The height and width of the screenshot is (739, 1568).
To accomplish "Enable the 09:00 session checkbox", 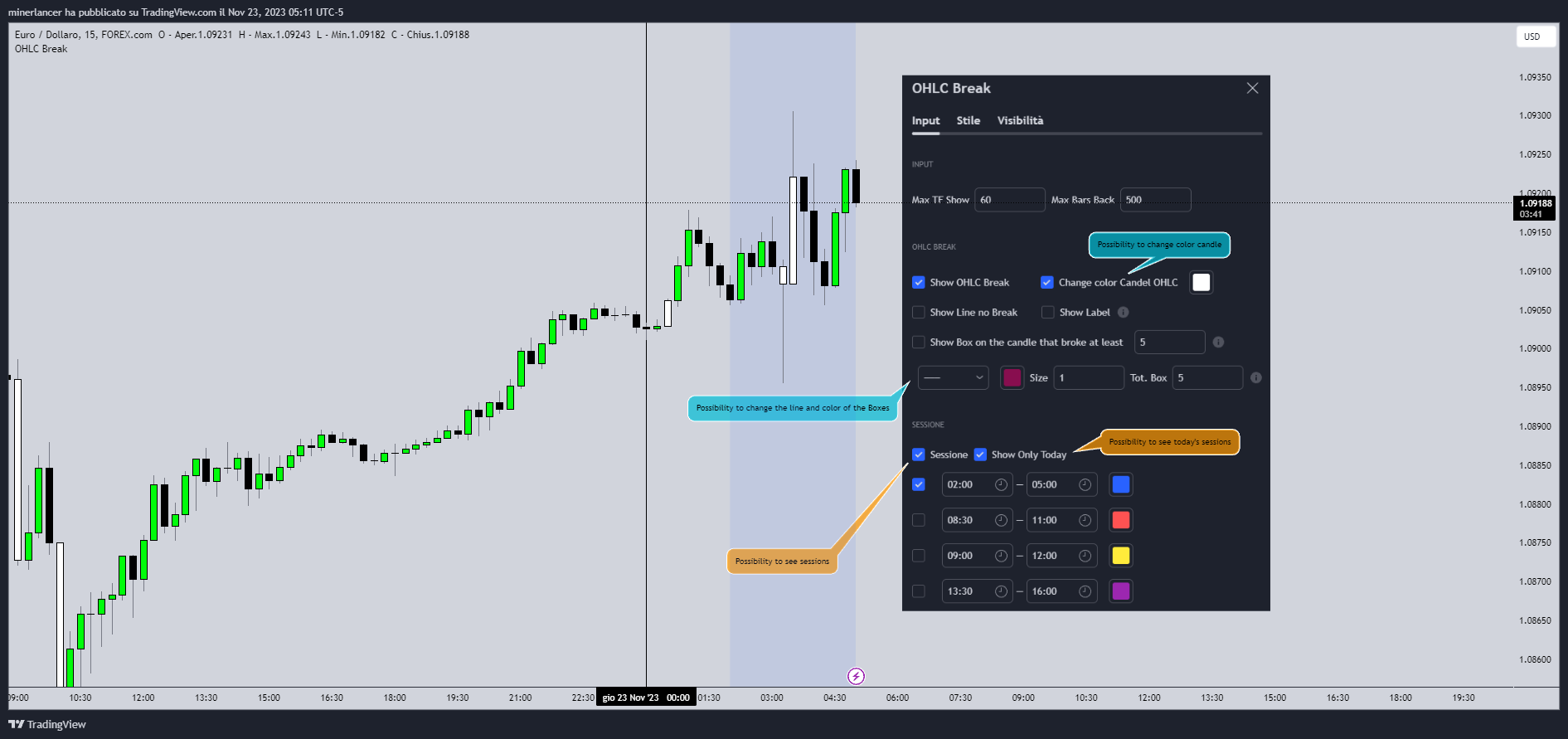I will point(918,556).
